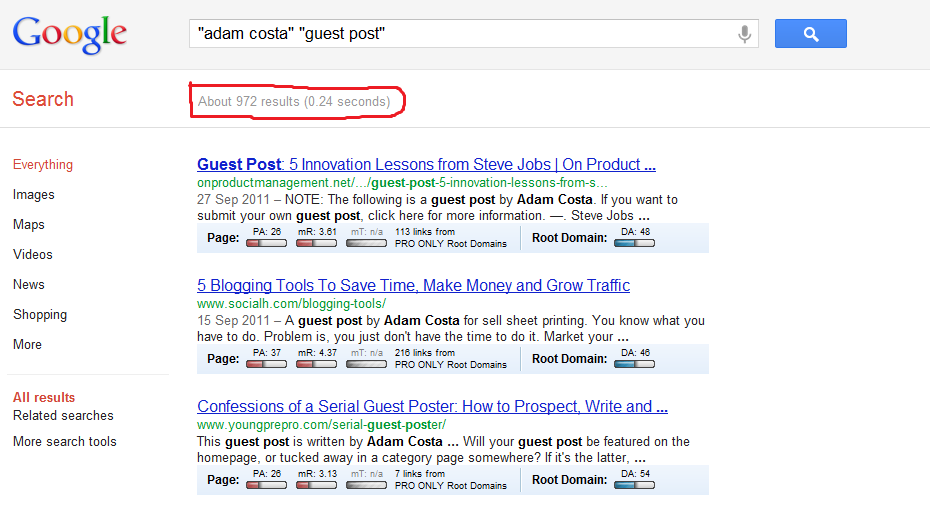Click the www.youngprepro.com URL text

321,425
